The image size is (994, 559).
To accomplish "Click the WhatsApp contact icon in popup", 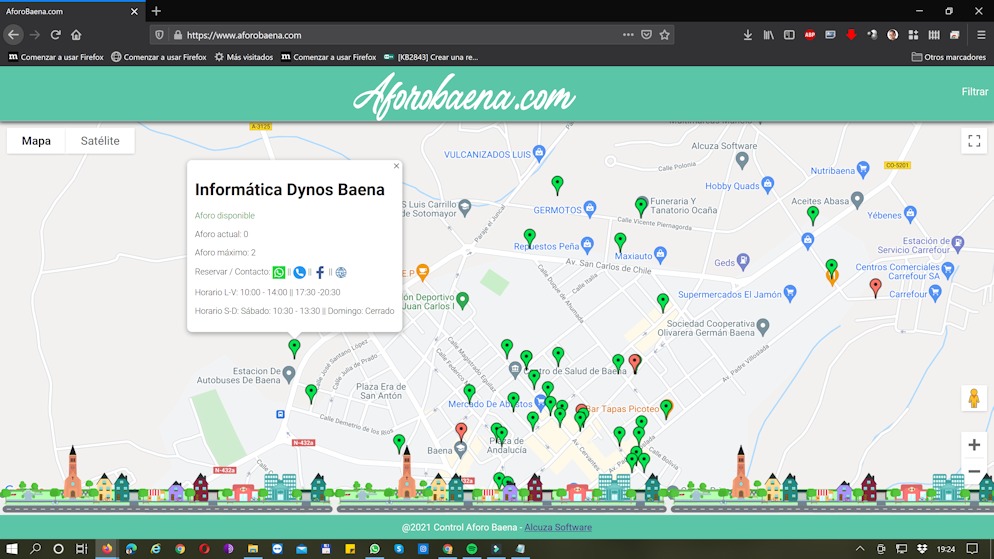I will (x=279, y=273).
